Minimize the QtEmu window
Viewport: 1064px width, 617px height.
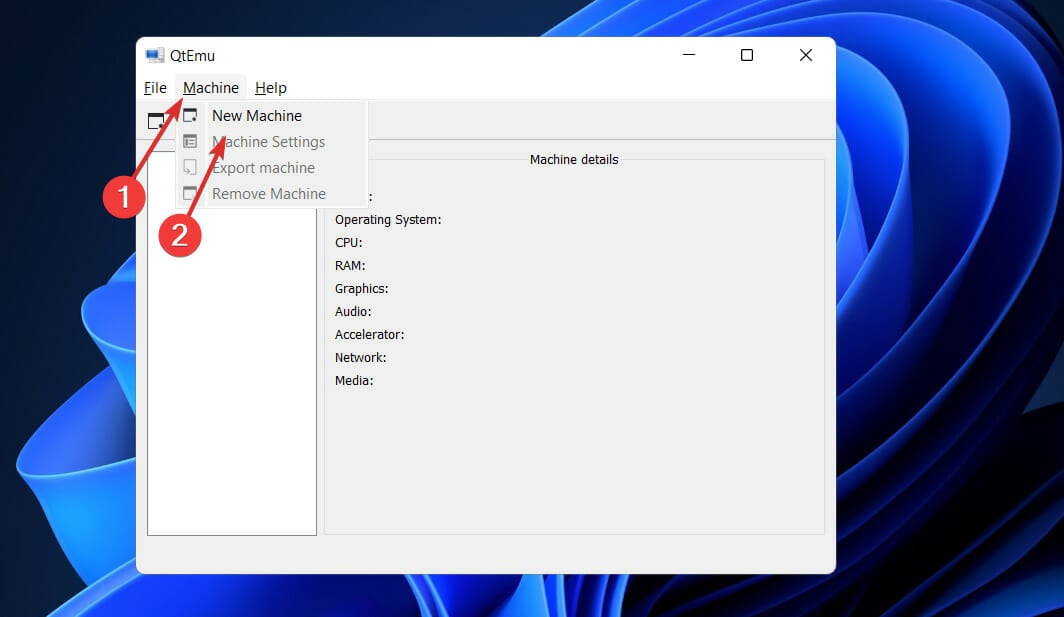(x=688, y=56)
